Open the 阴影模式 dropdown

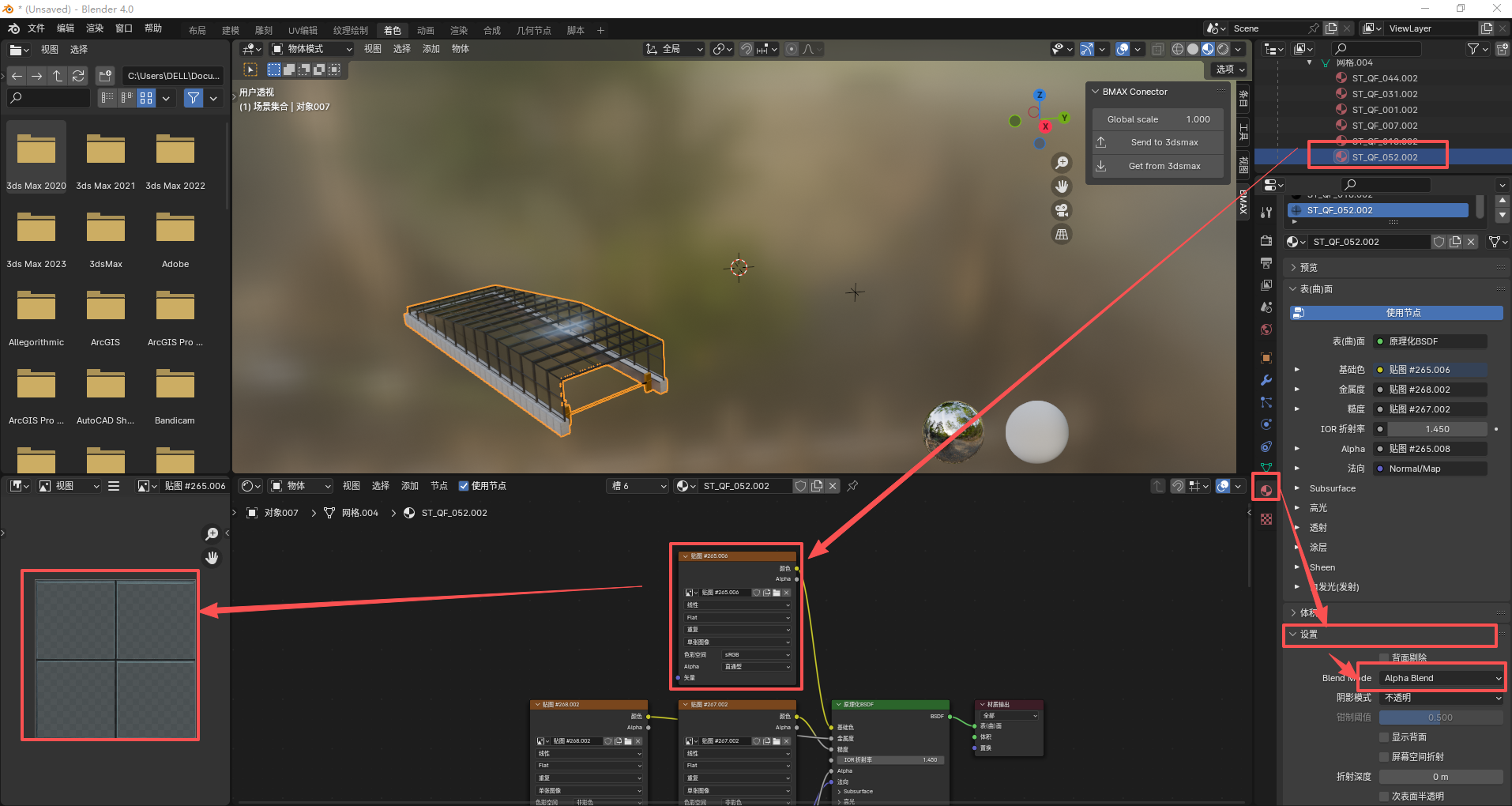tap(1442, 698)
